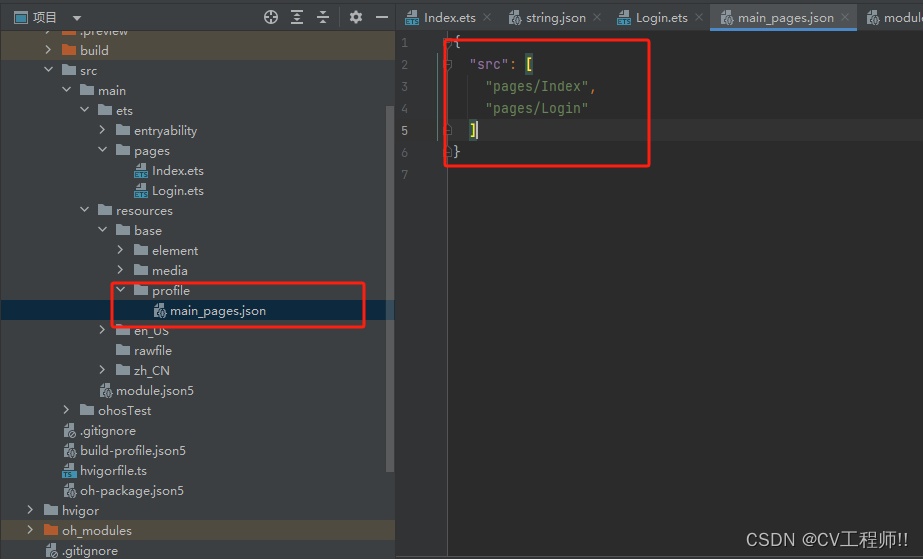Switch to the string.json tab
Image resolution: width=923 pixels, height=559 pixels.
556,18
